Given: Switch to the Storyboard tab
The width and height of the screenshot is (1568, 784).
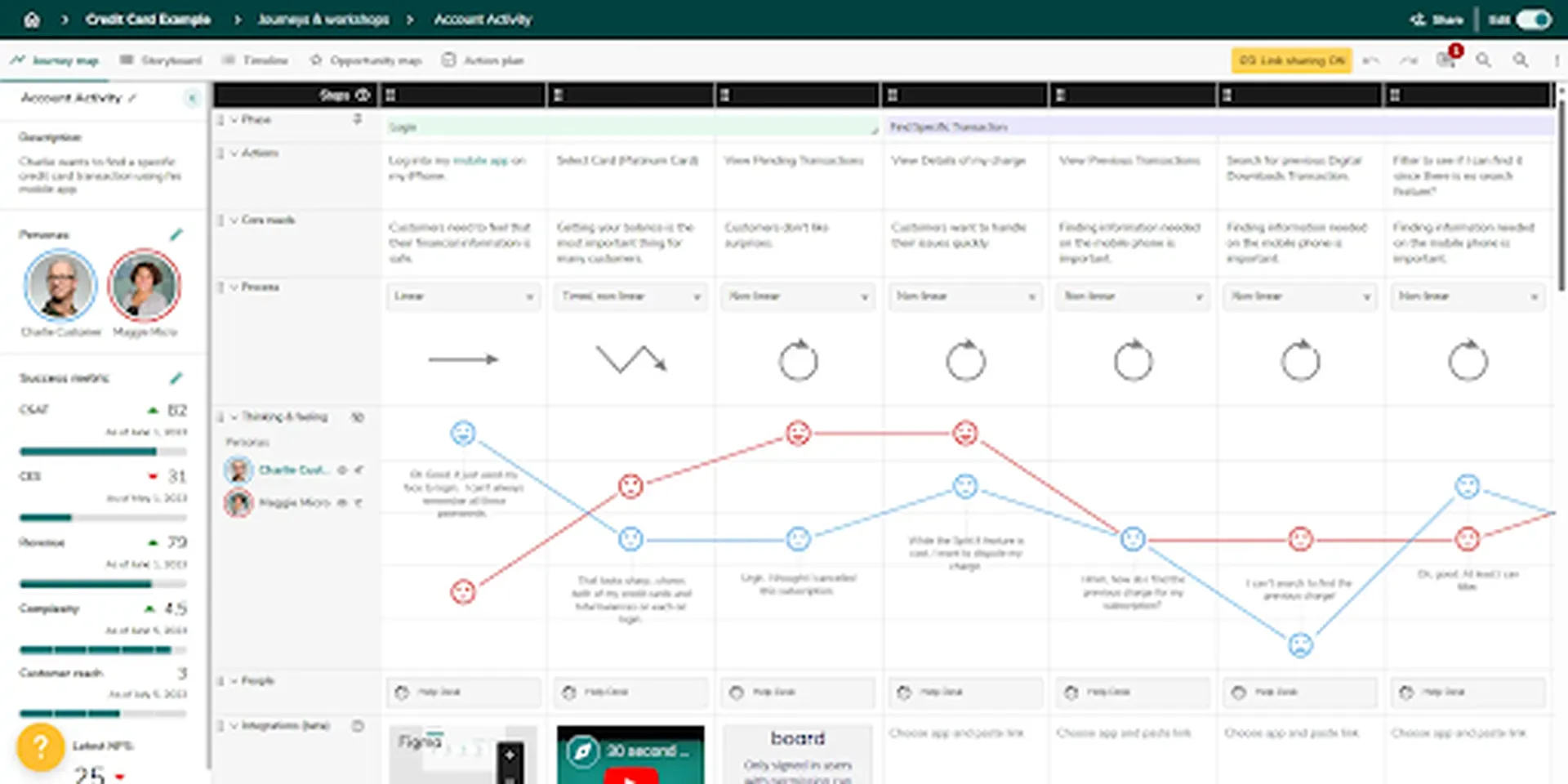Looking at the screenshot, I should (x=161, y=60).
